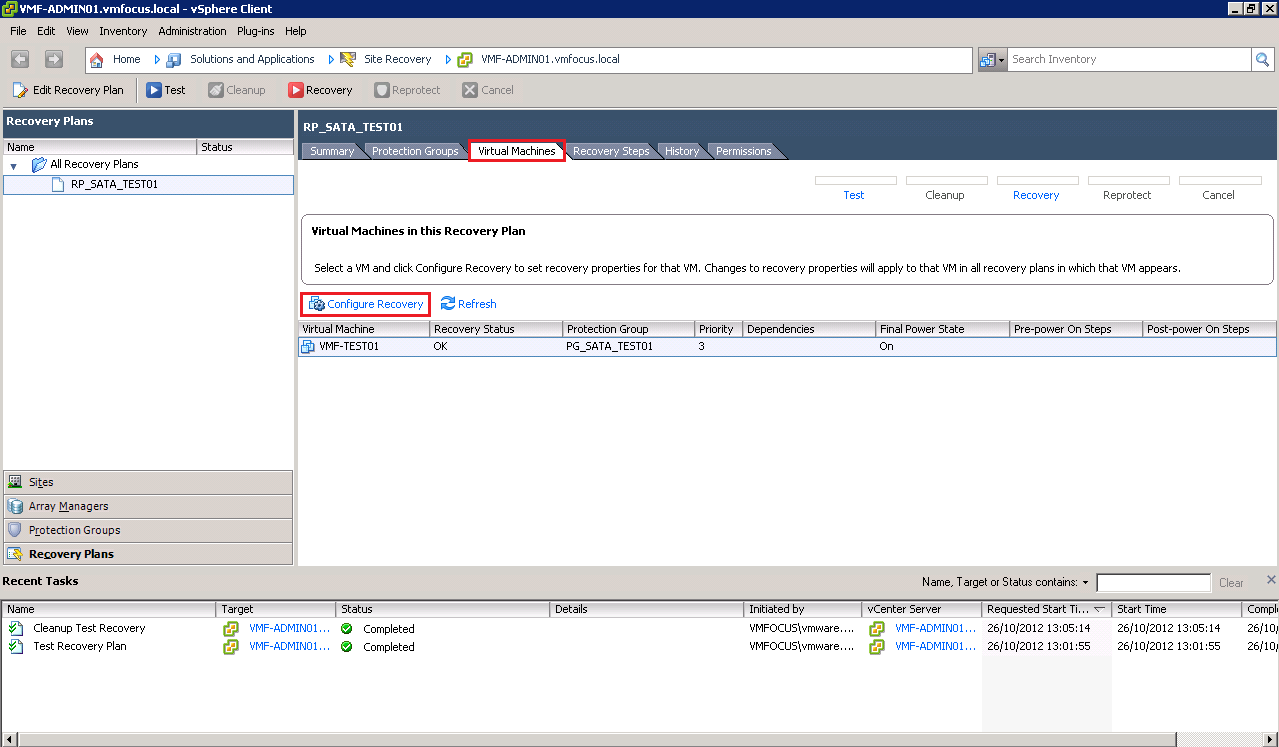Image resolution: width=1279 pixels, height=747 pixels.
Task: Open the Sites pane
Action: 41,482
